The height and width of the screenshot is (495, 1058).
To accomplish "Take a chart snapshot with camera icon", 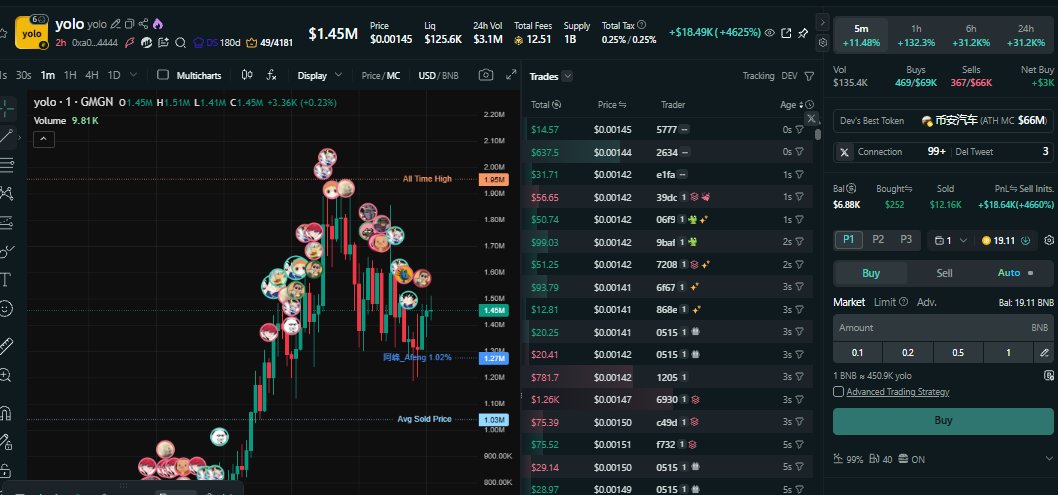I will coord(486,75).
